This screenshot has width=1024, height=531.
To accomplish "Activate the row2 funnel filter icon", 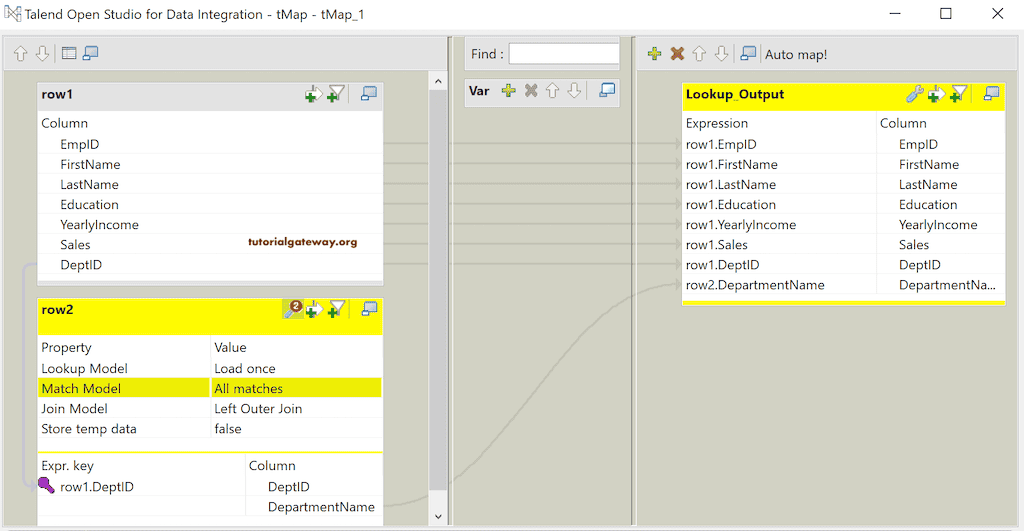I will click(336, 309).
